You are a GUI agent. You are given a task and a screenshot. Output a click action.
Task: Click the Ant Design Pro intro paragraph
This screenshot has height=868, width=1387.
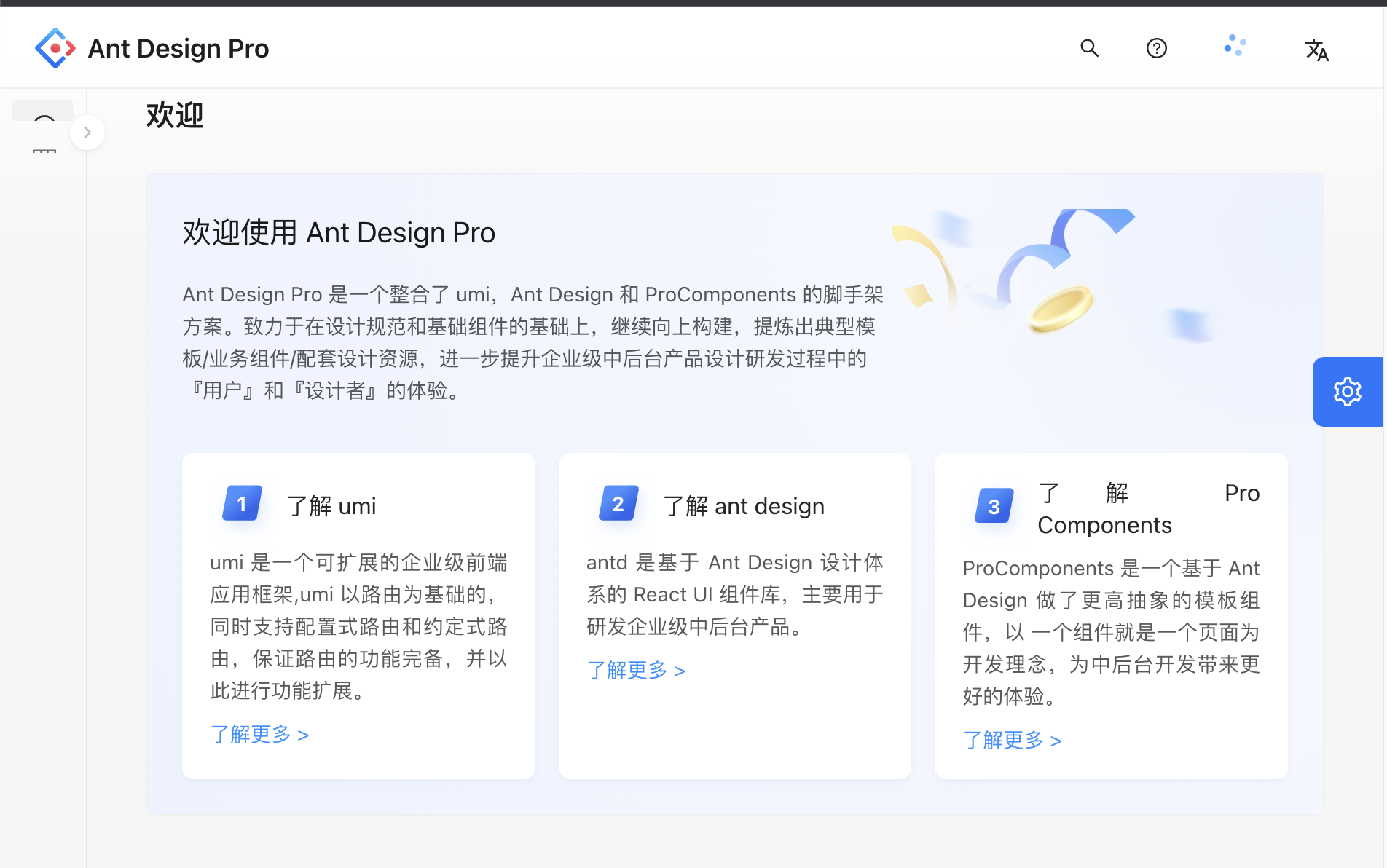[533, 342]
